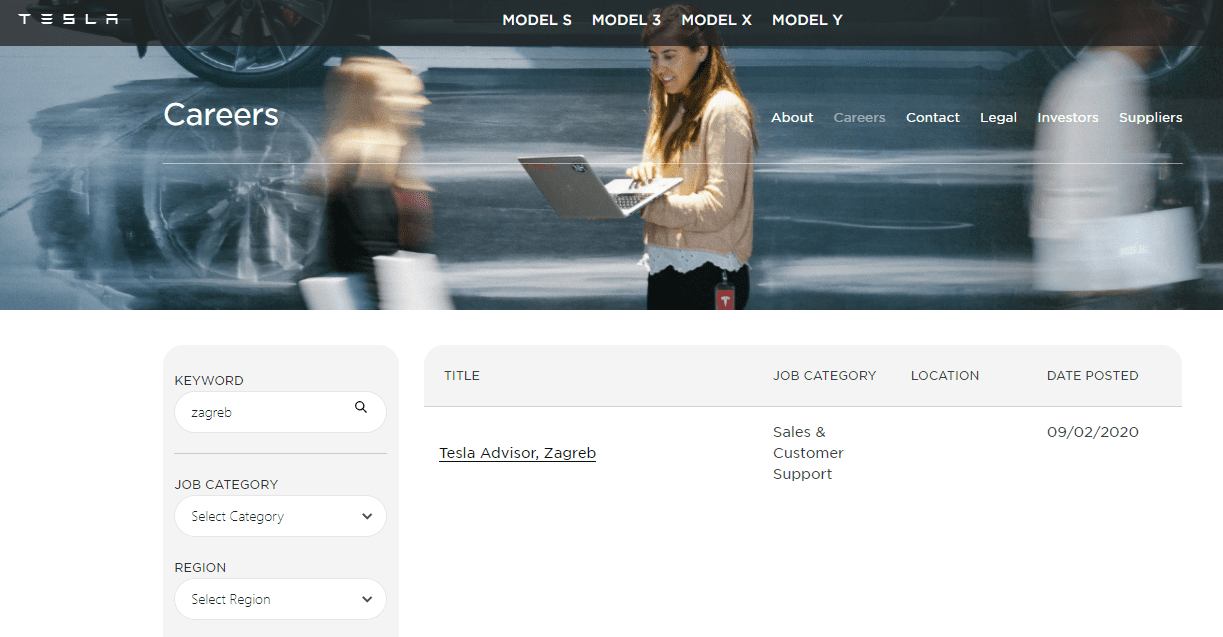Expand the Select Region dropdown
Viewport: 1223px width, 637px height.
[x=280, y=599]
